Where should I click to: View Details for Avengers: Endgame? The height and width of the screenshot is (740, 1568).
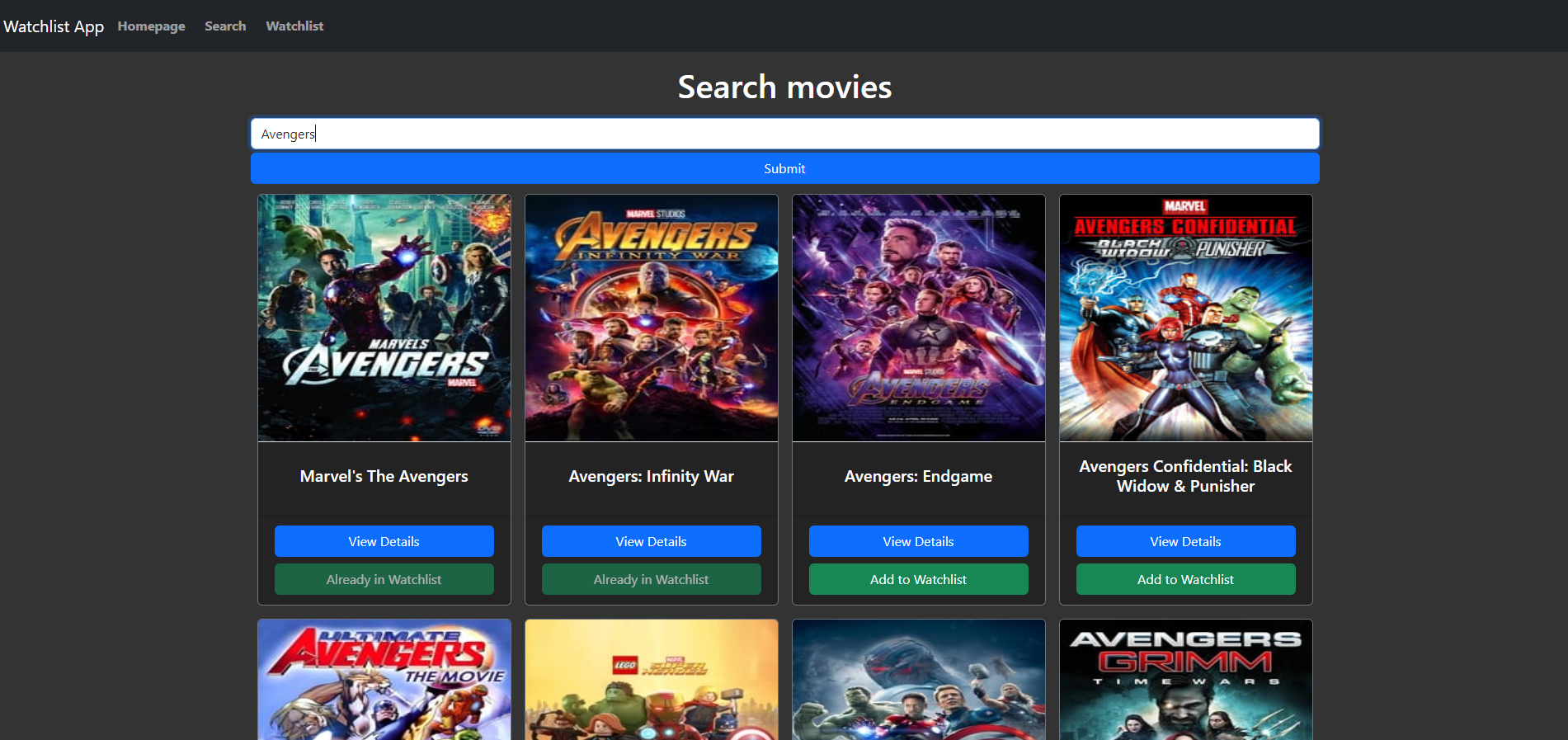click(918, 541)
